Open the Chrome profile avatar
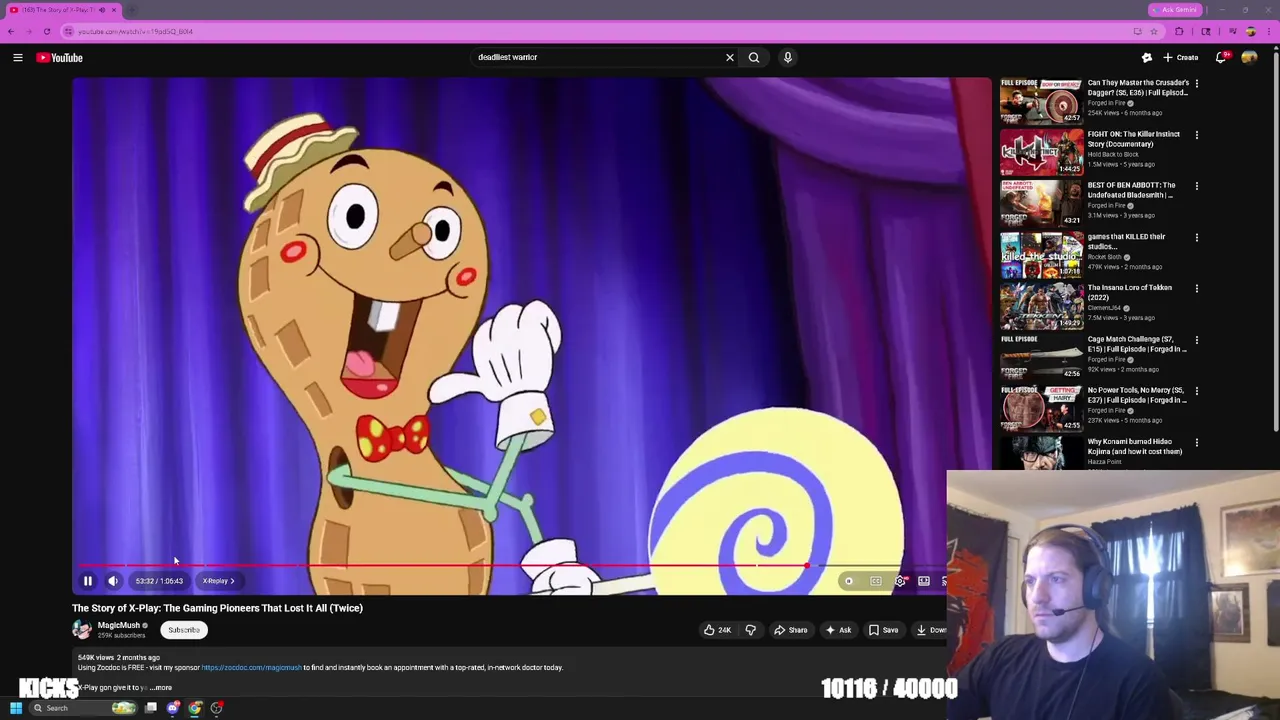 click(x=1250, y=31)
